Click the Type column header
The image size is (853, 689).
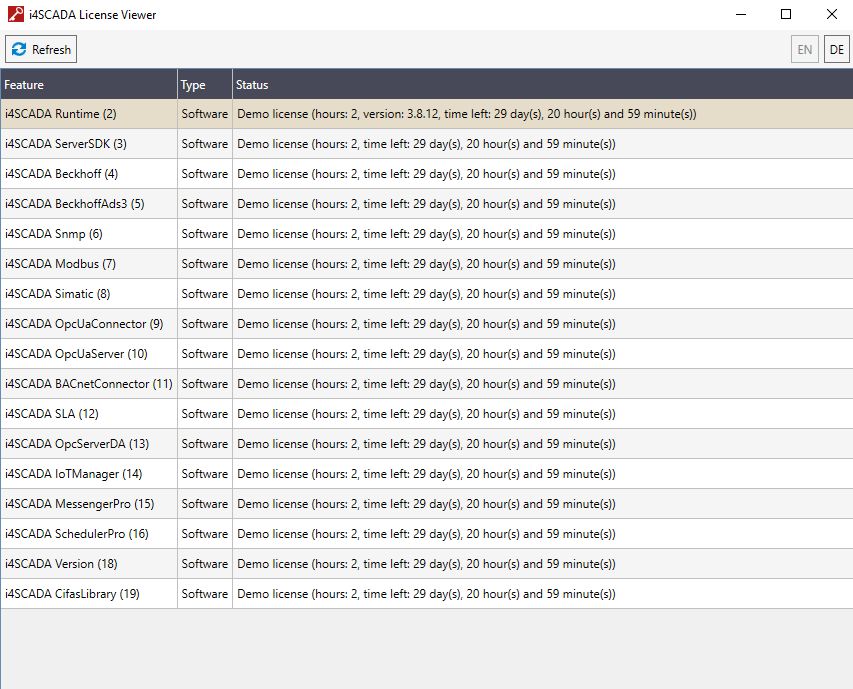205,84
